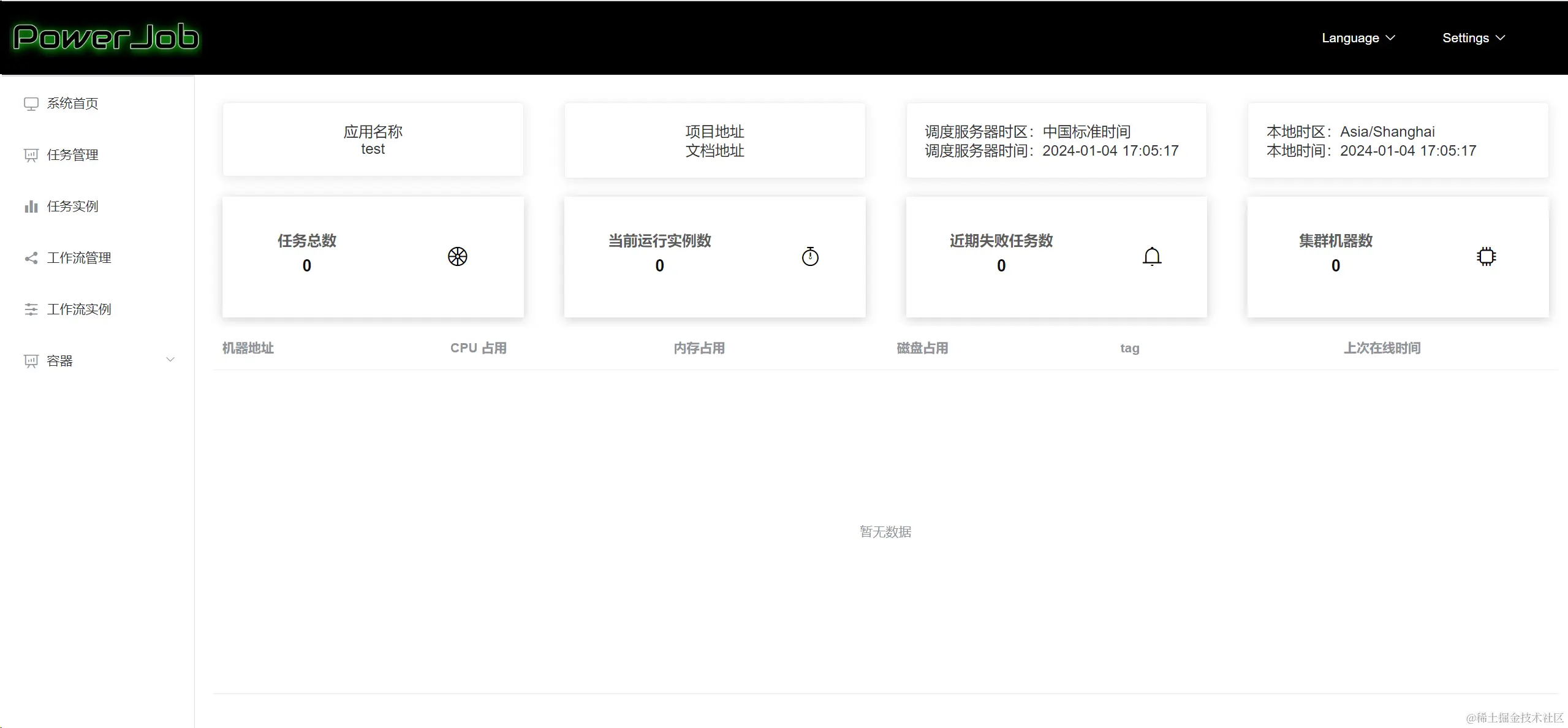Go to 任务管理 menu item
The image size is (1568, 728).
click(72, 155)
